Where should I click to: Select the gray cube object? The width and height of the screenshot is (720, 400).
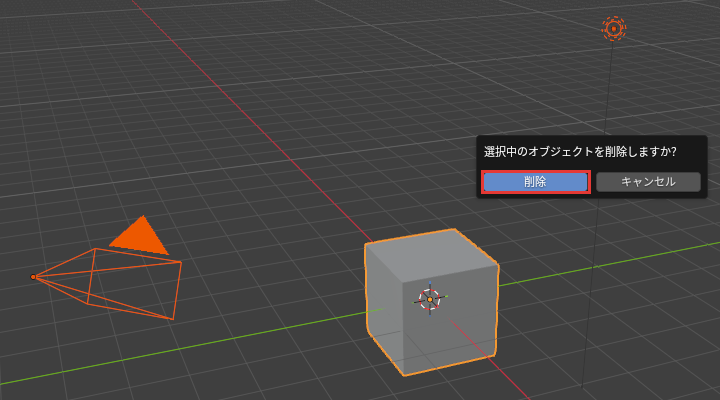(432, 302)
